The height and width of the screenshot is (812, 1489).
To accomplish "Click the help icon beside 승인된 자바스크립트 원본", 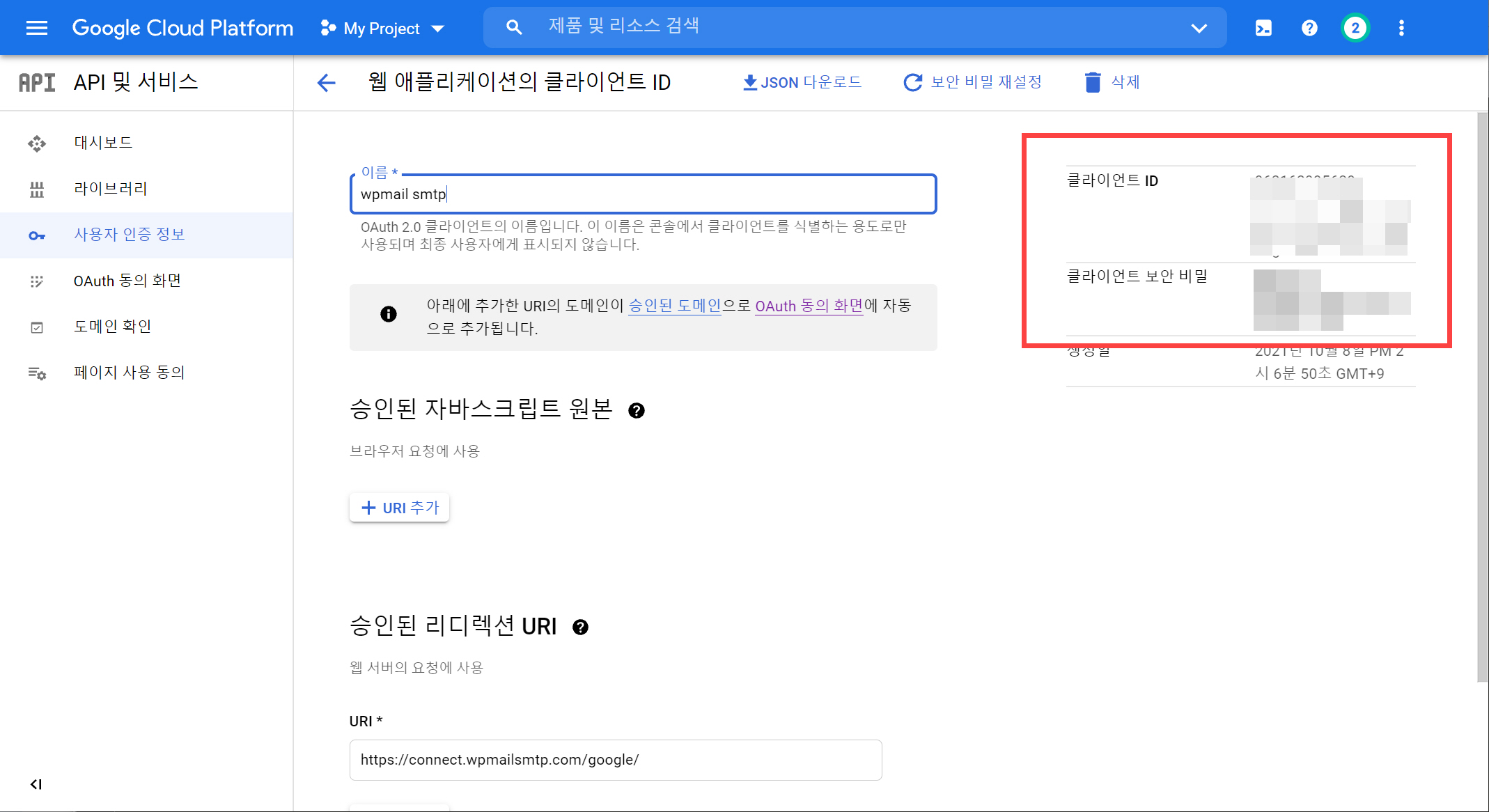I will 636,411.
